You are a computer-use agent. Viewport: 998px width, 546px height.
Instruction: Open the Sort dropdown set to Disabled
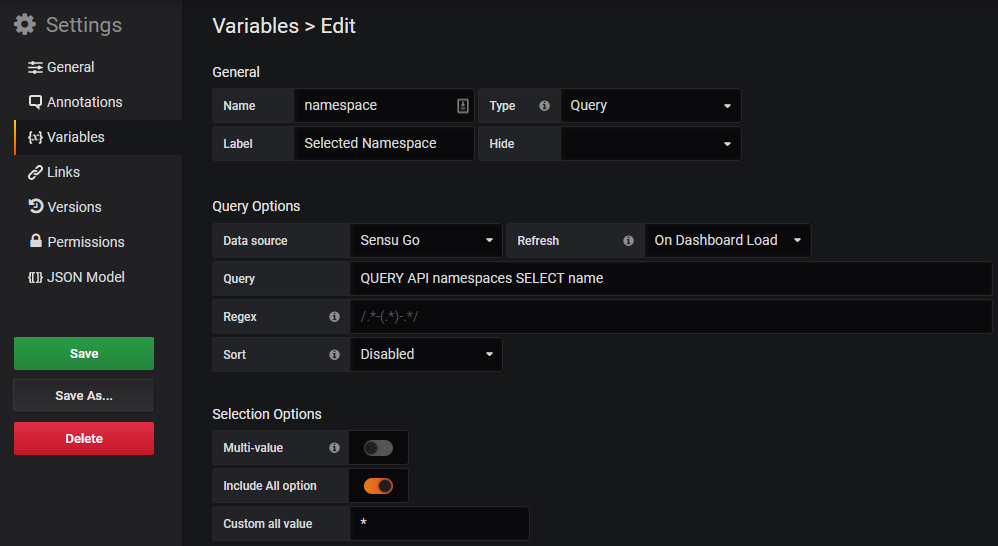(x=426, y=354)
